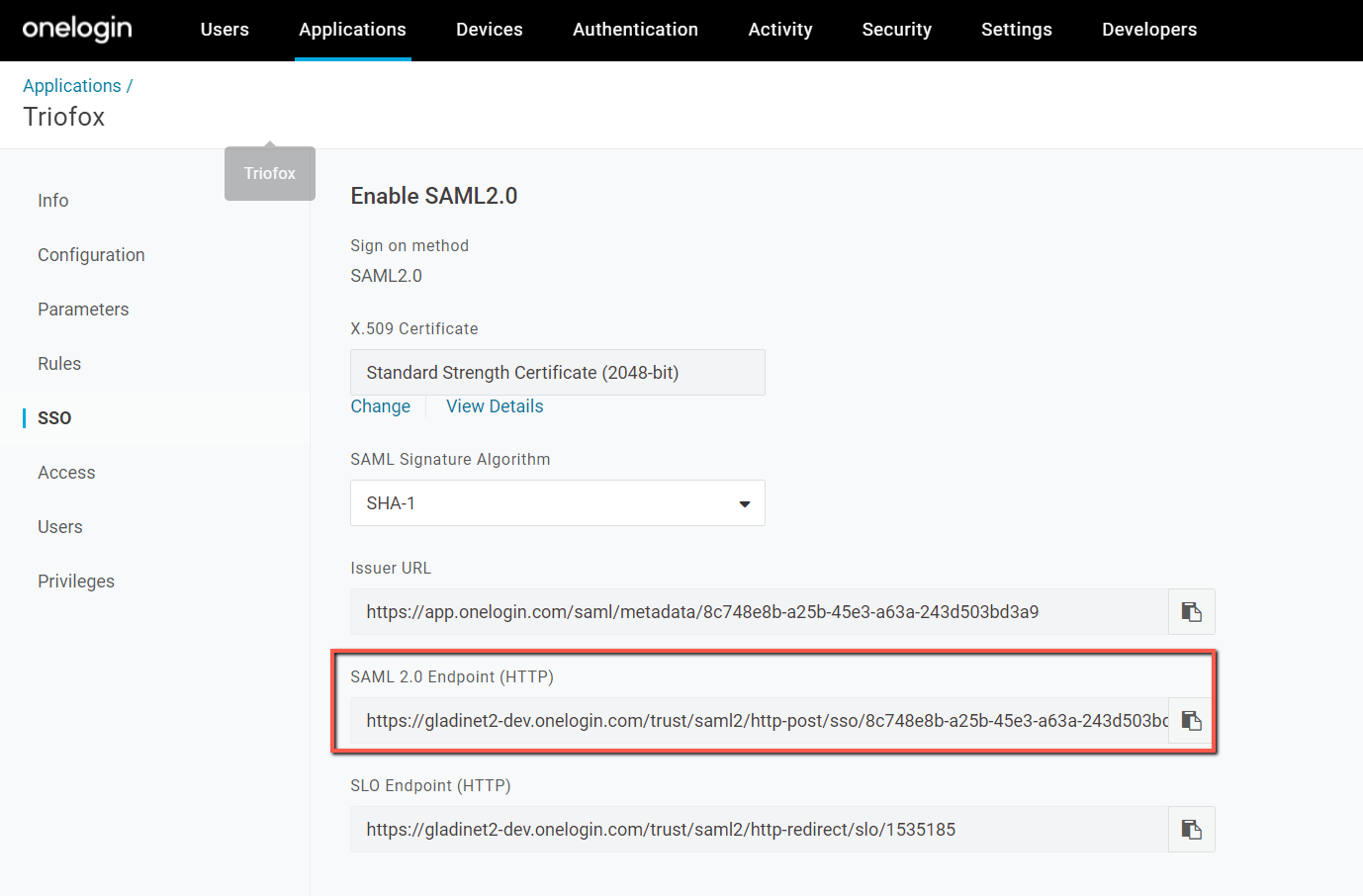Screen dimensions: 1363x896
Task: Click the Enable SAML2.0 heading
Action: (434, 196)
